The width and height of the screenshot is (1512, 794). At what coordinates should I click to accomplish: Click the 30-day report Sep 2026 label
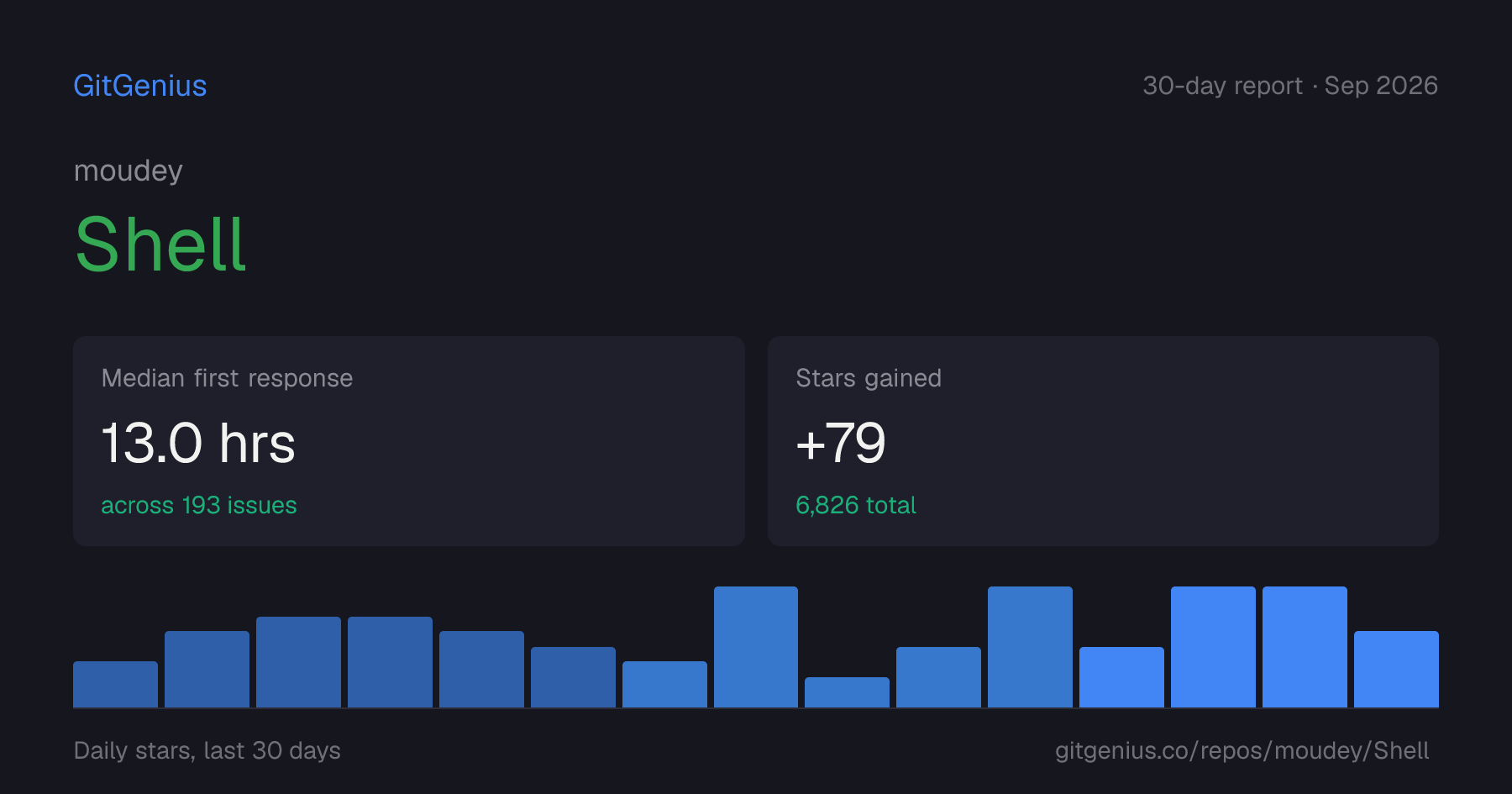(x=1290, y=86)
